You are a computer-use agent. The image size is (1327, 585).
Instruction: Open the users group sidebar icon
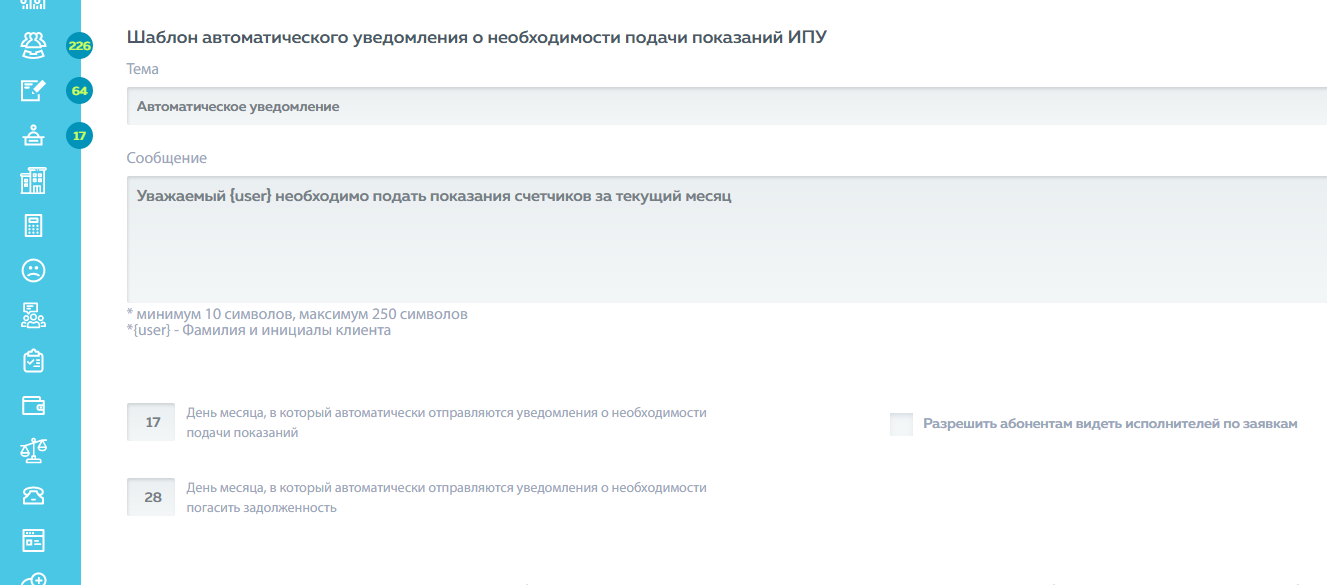click(x=34, y=45)
